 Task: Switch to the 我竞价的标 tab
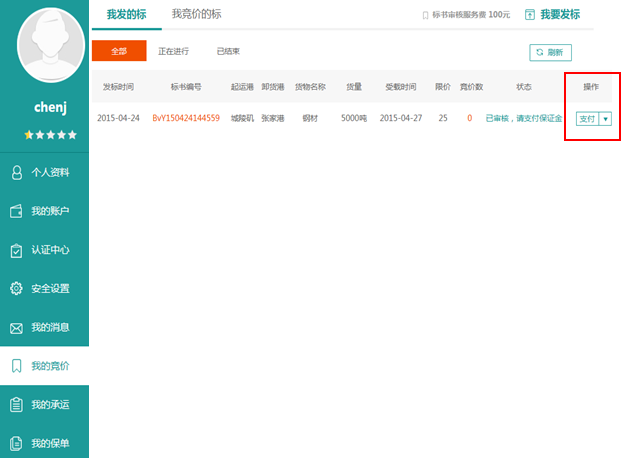click(x=196, y=14)
